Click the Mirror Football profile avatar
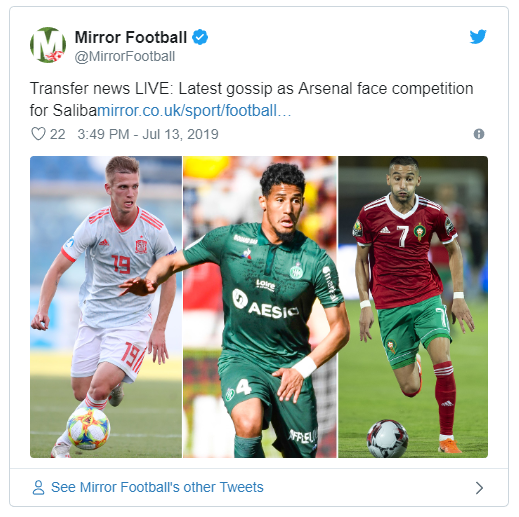This screenshot has height=517, width=519. [x=48, y=45]
